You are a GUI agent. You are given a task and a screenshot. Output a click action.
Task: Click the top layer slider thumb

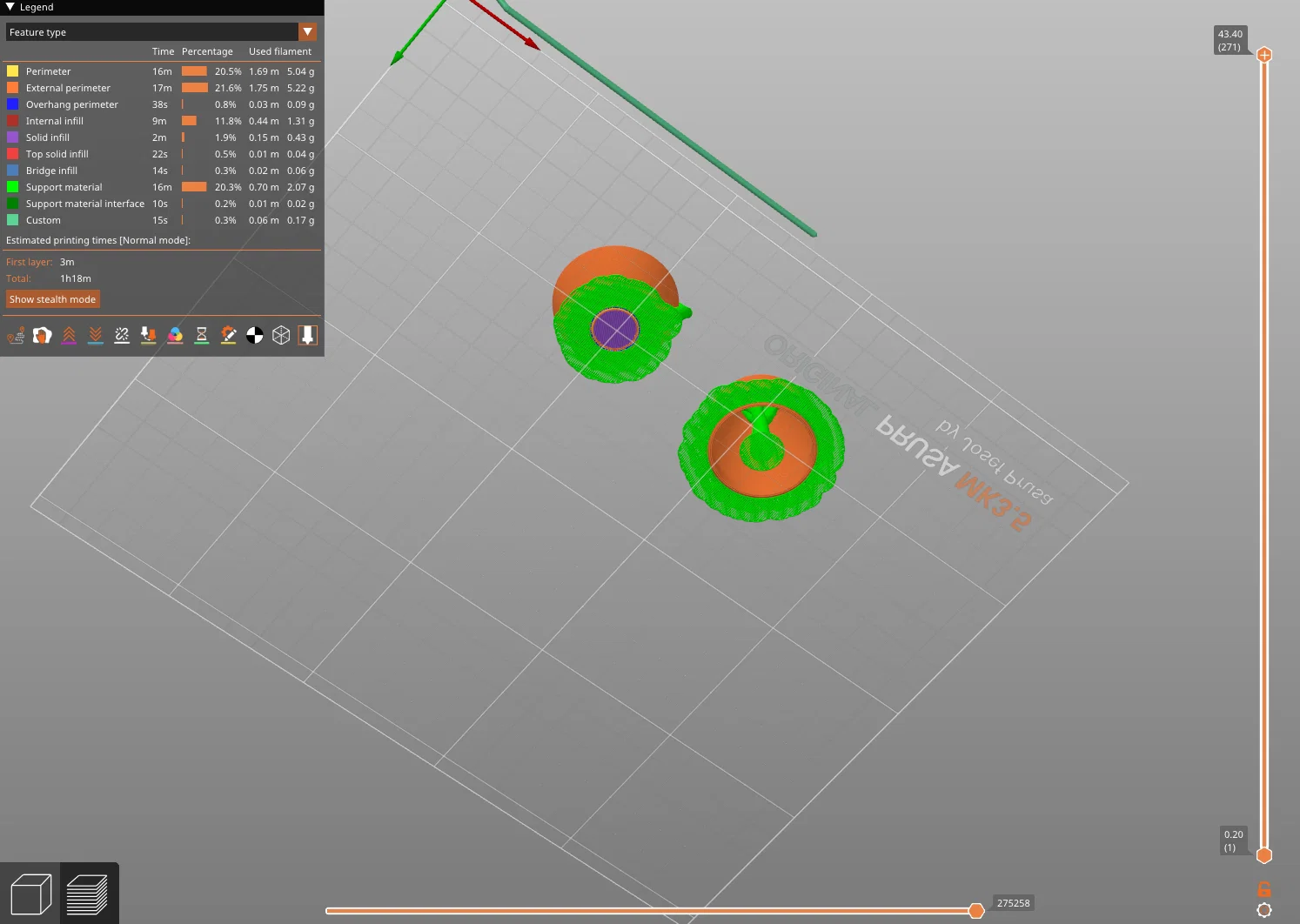click(1264, 55)
